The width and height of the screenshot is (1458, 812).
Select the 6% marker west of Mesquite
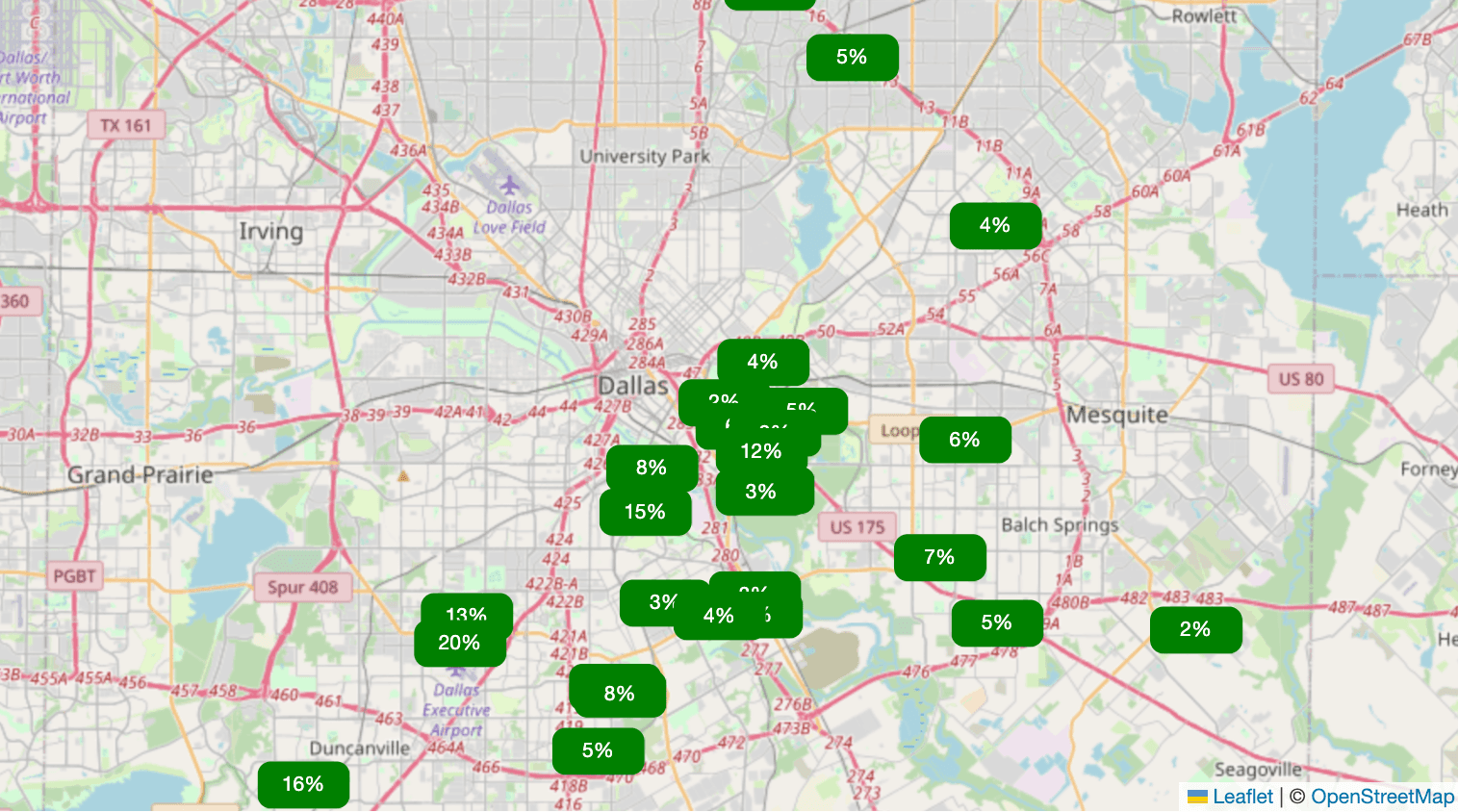tap(964, 440)
